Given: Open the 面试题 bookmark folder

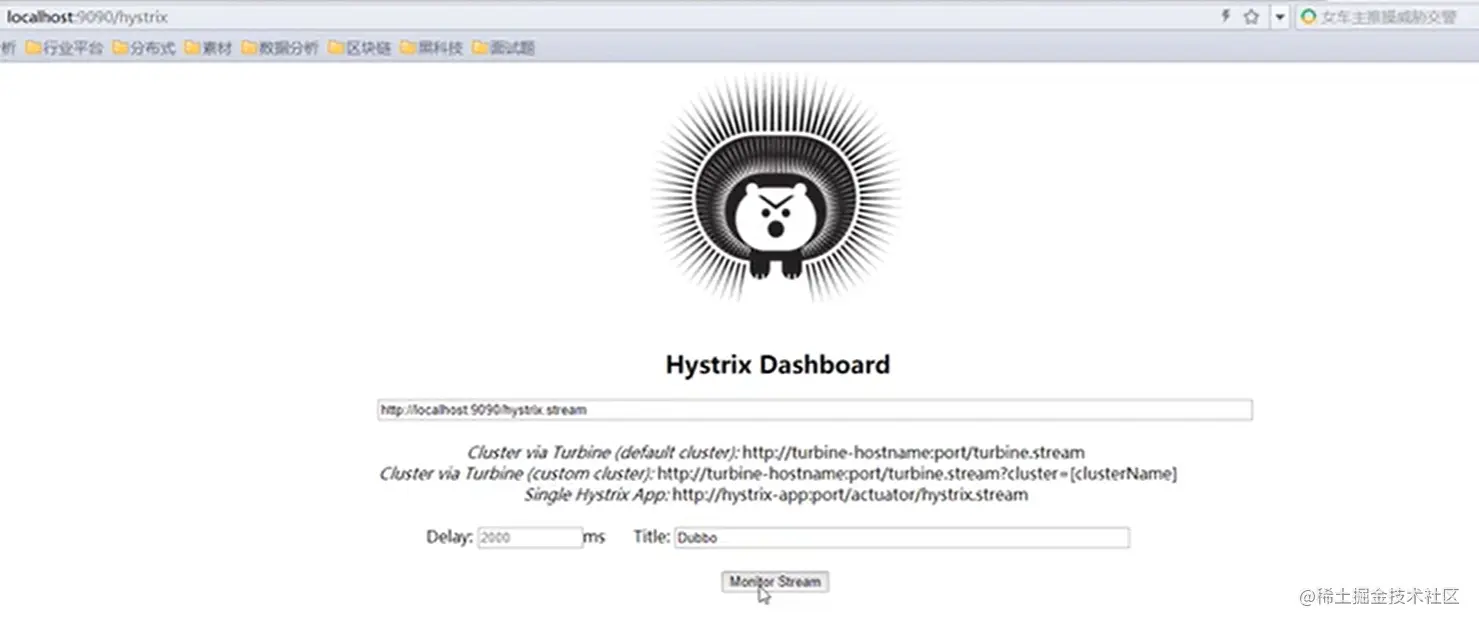Looking at the screenshot, I should pos(504,47).
